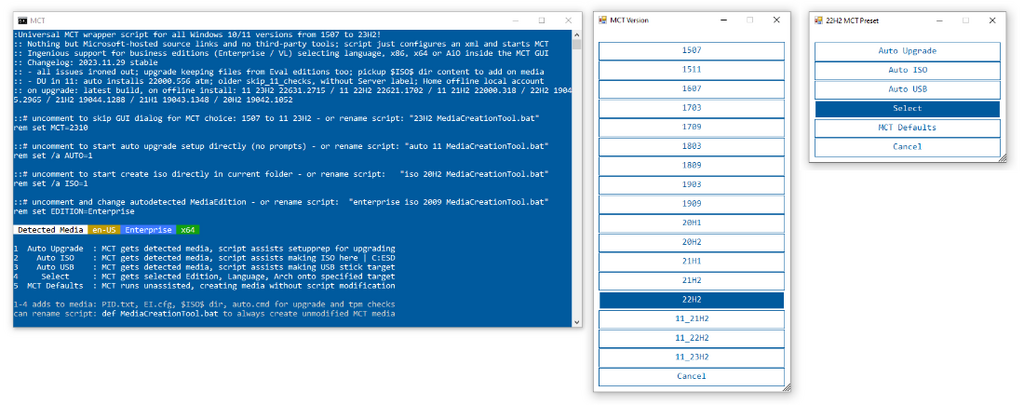Click the 'Enterprise' edition tag
1024x405 pixels.
[148, 230]
